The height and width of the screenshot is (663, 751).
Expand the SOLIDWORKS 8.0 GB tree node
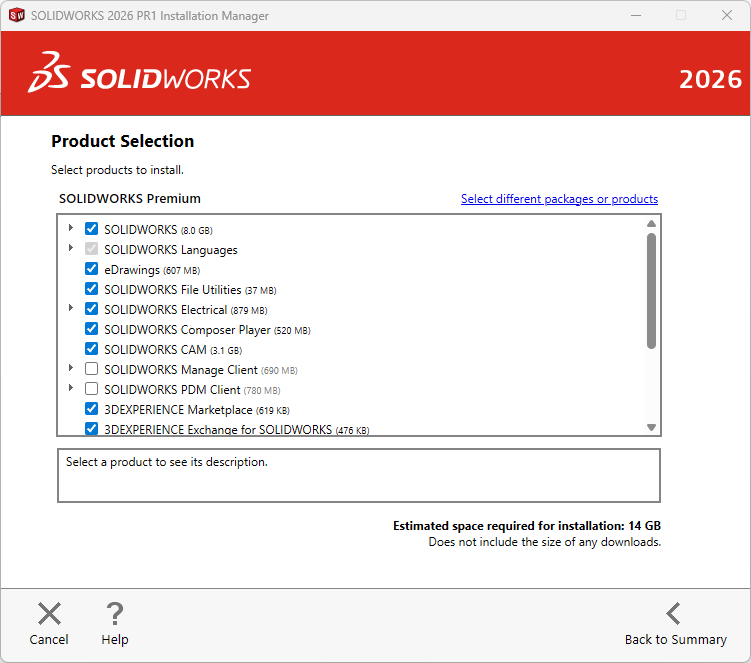pos(71,228)
